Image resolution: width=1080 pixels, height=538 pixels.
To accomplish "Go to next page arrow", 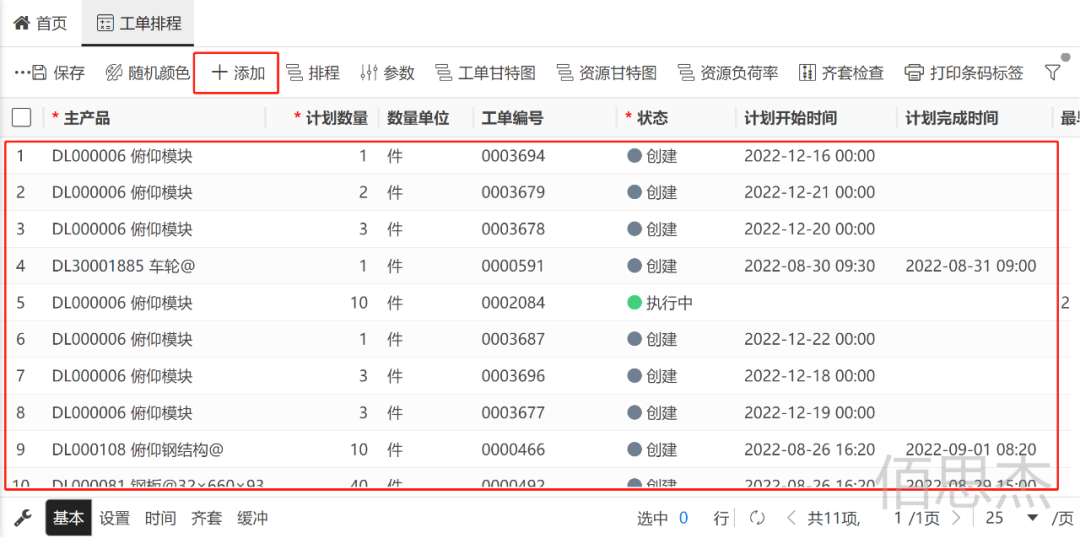I will click(956, 518).
